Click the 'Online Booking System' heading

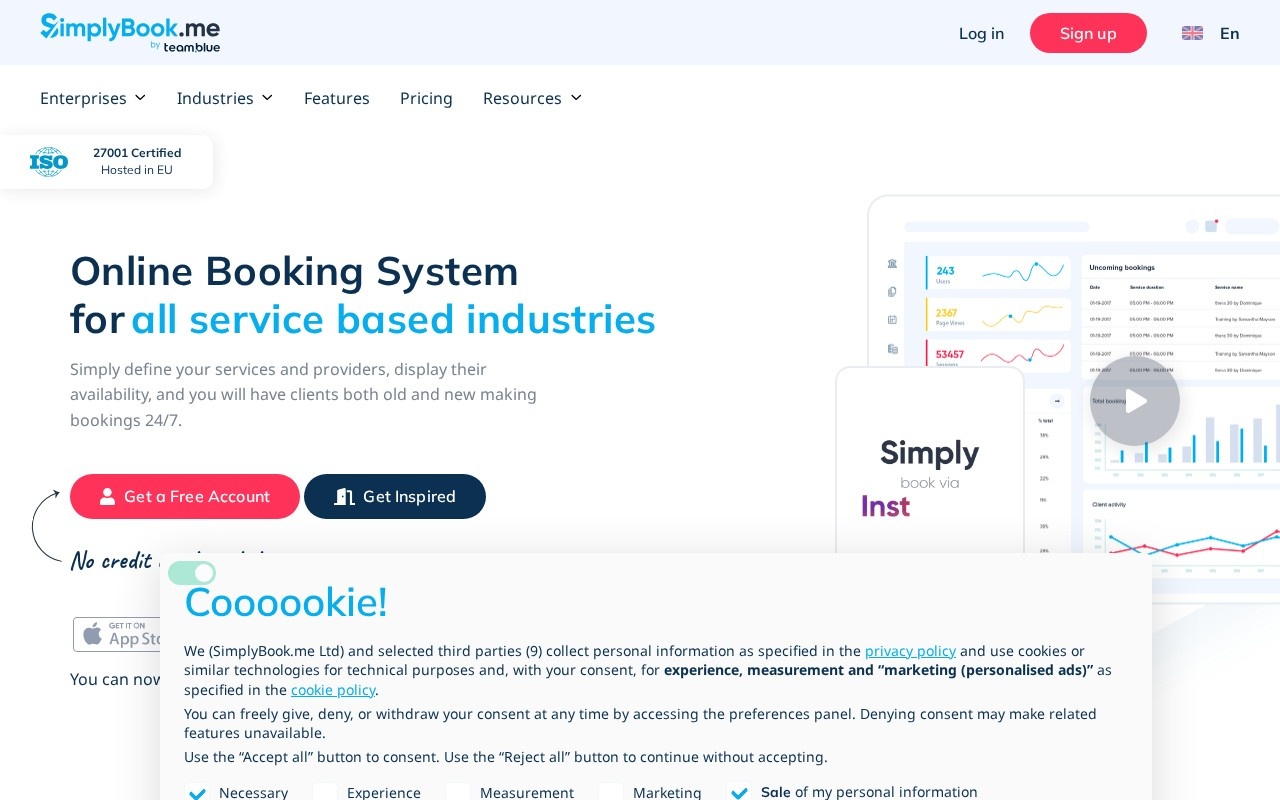pyautogui.click(x=294, y=271)
